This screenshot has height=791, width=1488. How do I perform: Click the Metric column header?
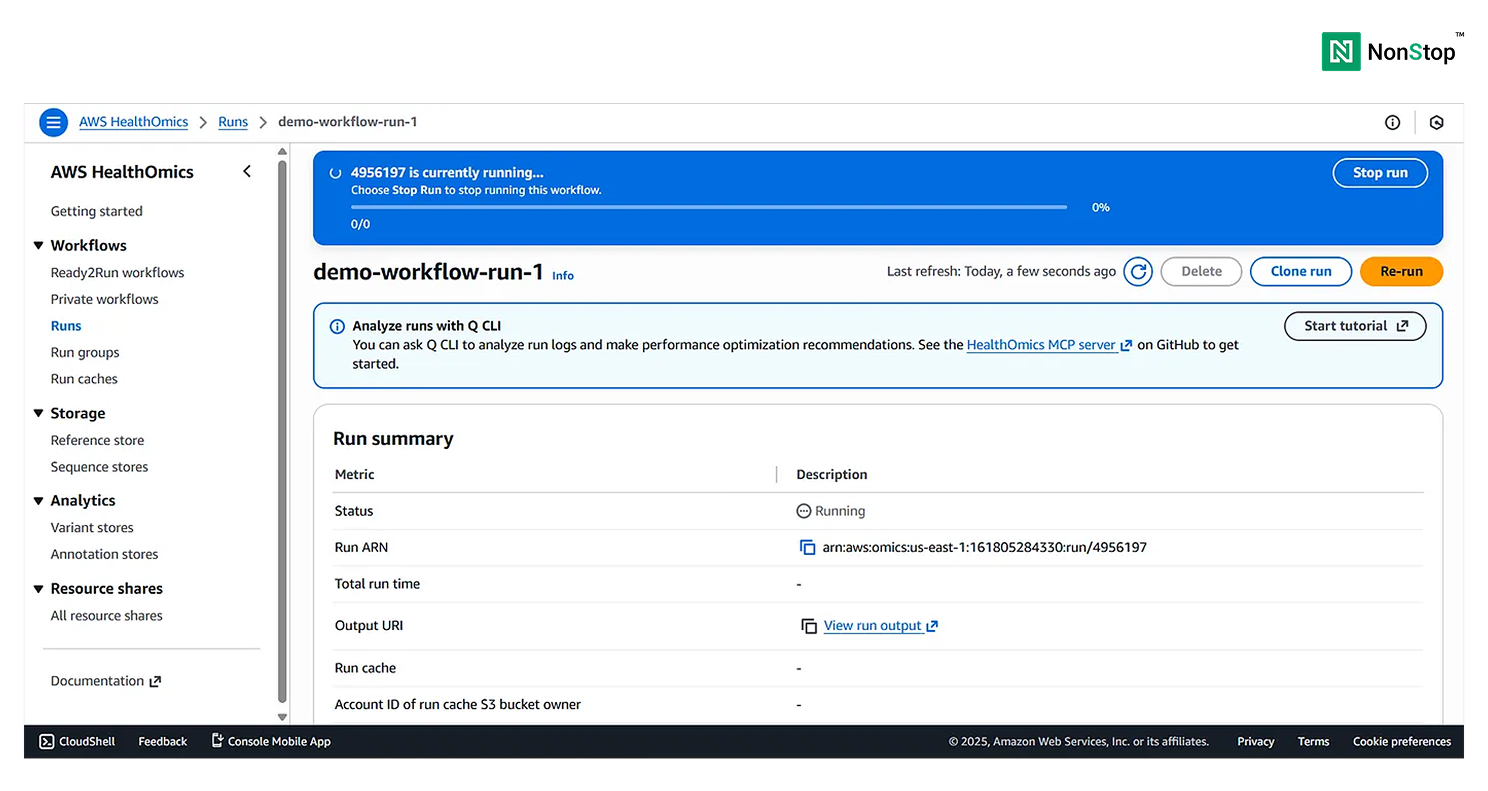point(355,474)
